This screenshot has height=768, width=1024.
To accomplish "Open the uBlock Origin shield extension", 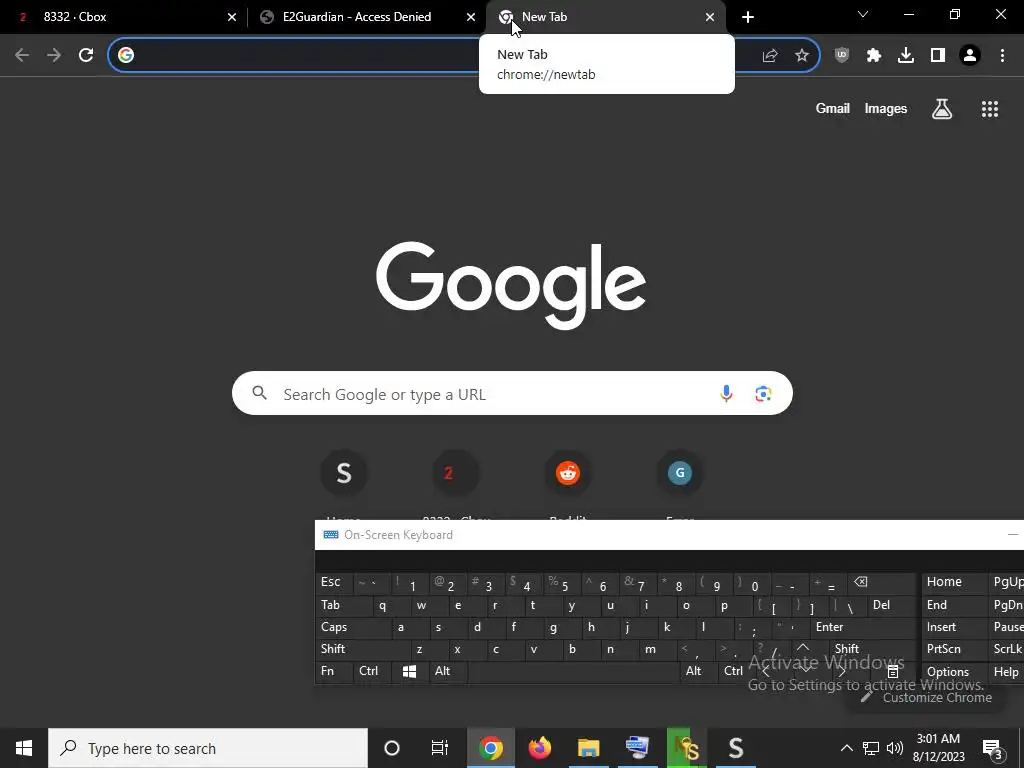I will pyautogui.click(x=842, y=56).
